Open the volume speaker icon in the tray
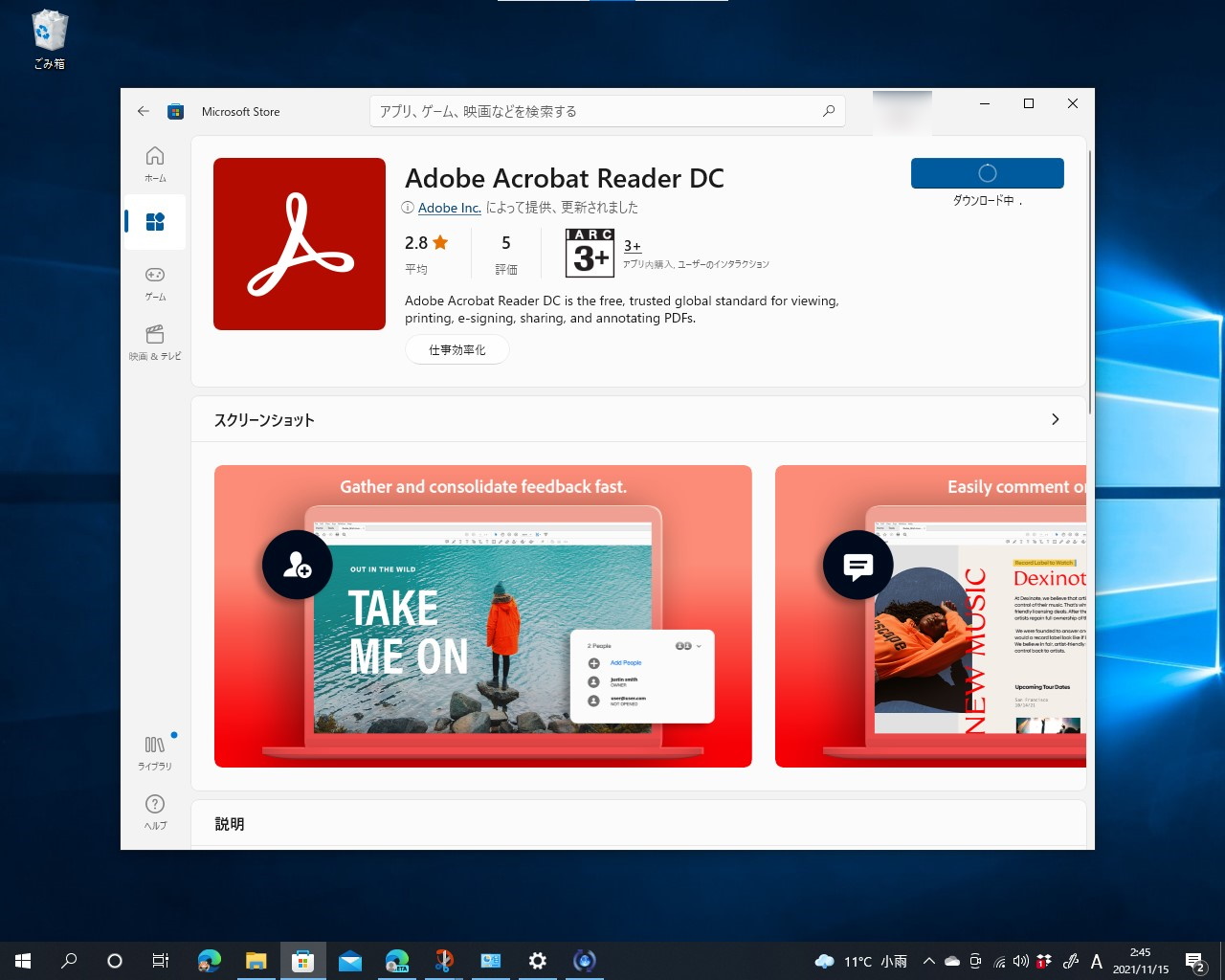Image resolution: width=1225 pixels, height=980 pixels. (x=1020, y=961)
